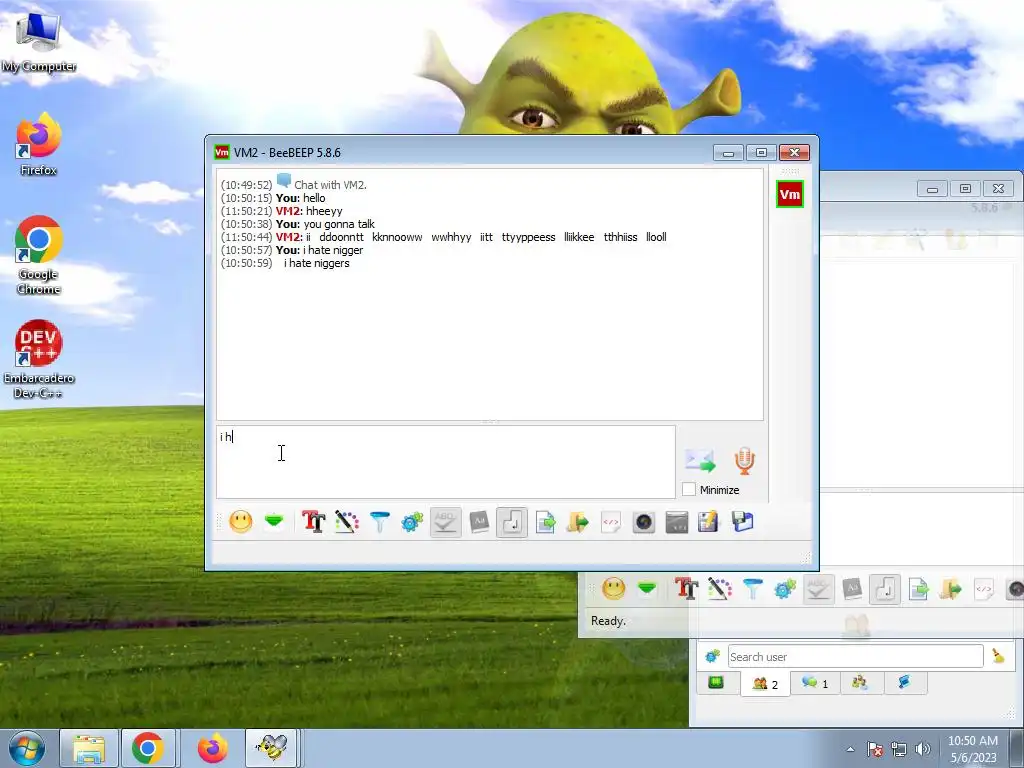Toggle Return-key-sends-message button in VM2 chat
The height and width of the screenshot is (768, 1024).
512,522
